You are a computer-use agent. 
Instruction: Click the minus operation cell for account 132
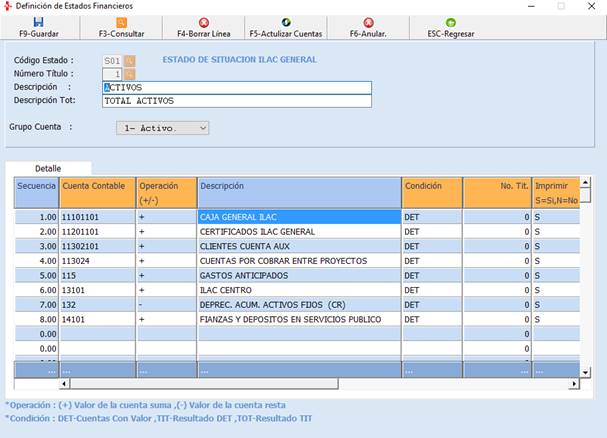[x=166, y=304]
